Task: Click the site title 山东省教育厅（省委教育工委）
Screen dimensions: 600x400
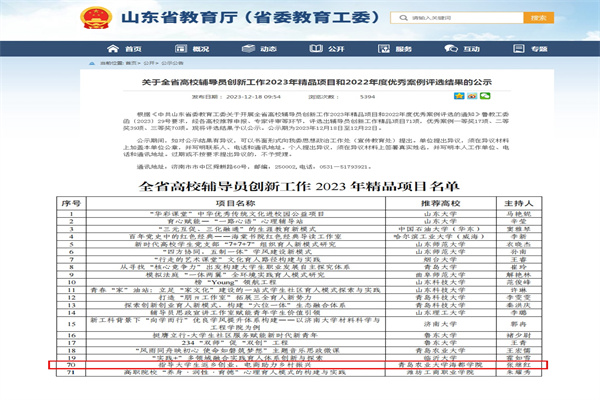Action: (251, 18)
